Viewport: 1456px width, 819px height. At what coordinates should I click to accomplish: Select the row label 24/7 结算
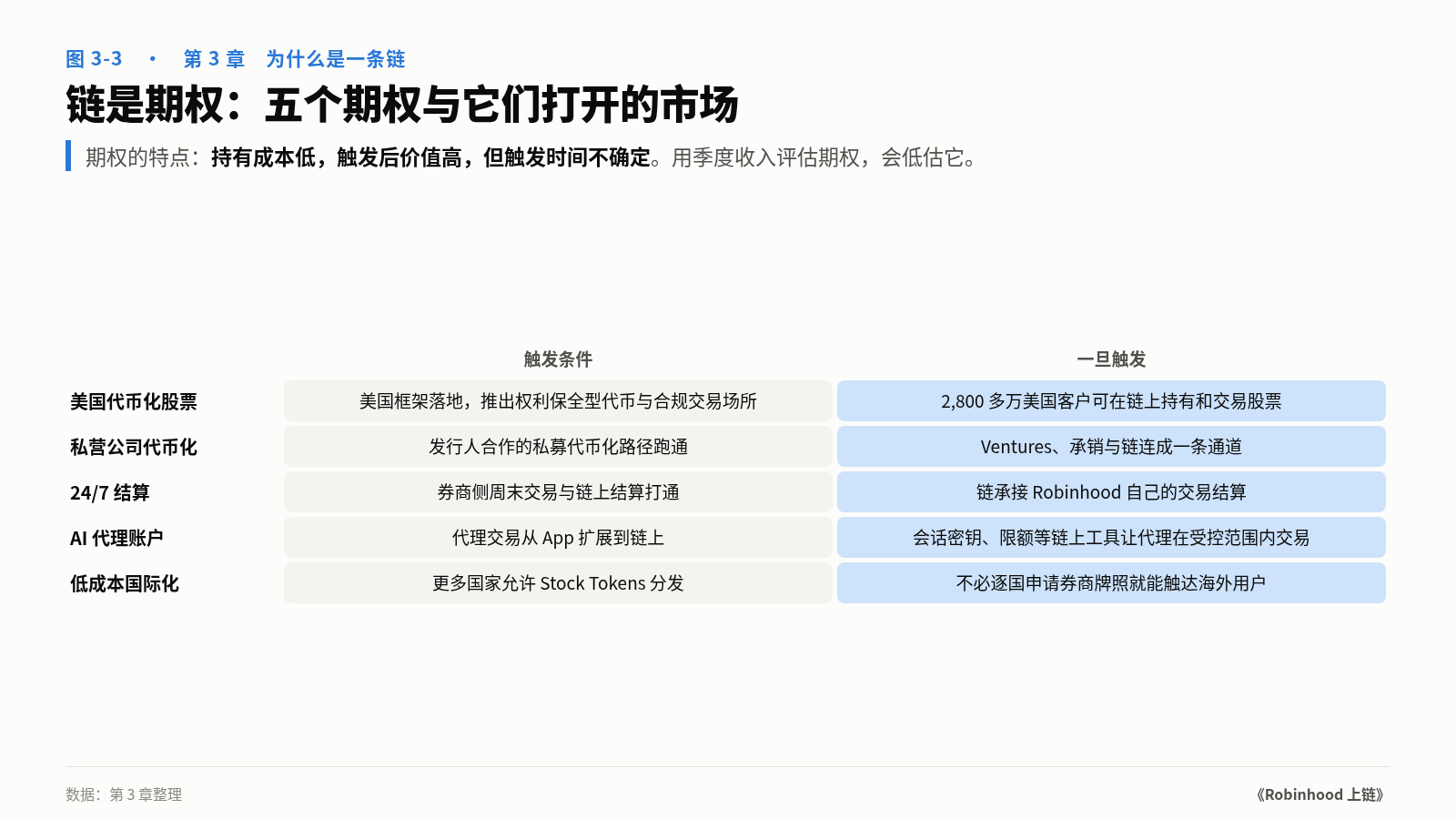pos(110,492)
